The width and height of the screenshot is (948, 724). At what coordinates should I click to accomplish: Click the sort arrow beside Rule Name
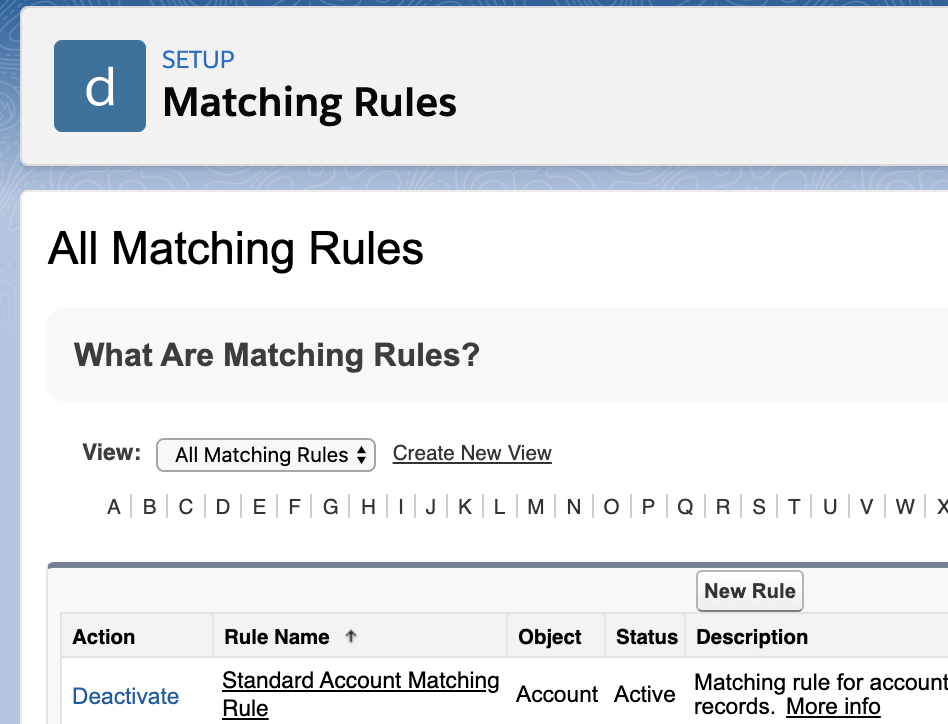[x=351, y=636]
